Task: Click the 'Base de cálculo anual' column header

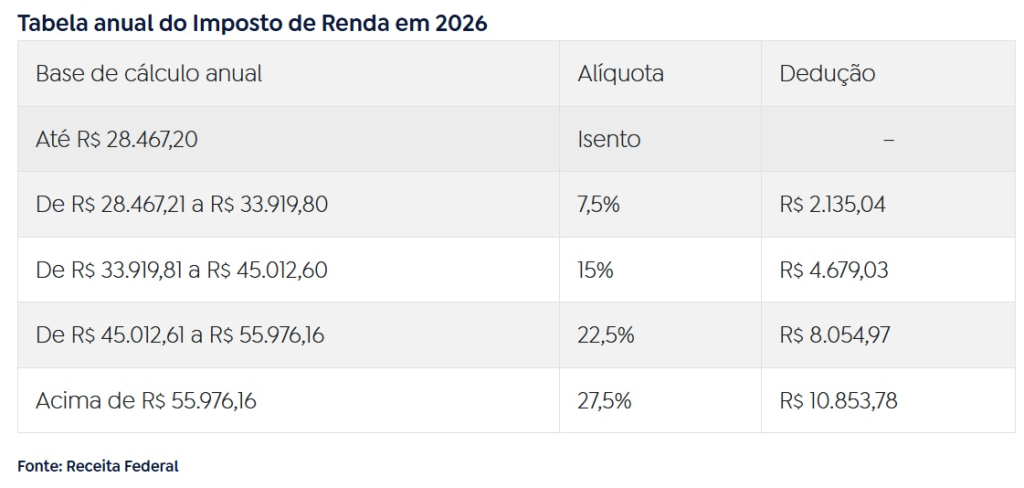Action: click(149, 74)
